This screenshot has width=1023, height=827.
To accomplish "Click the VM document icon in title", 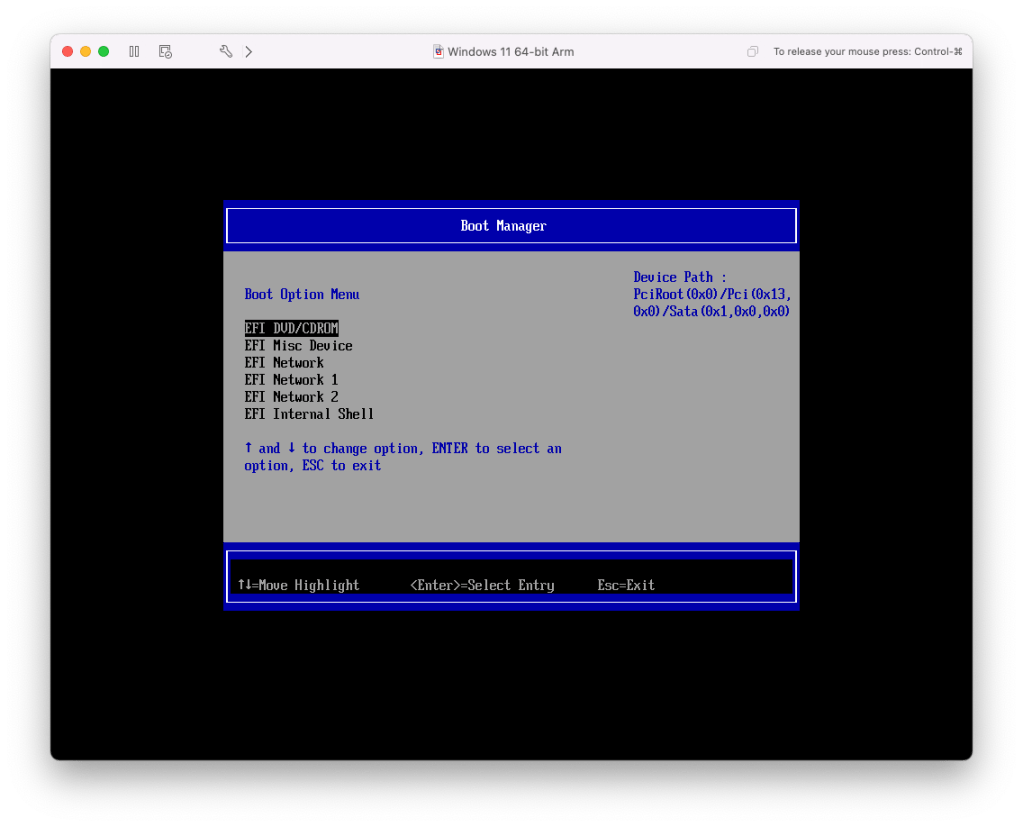I will tap(438, 51).
